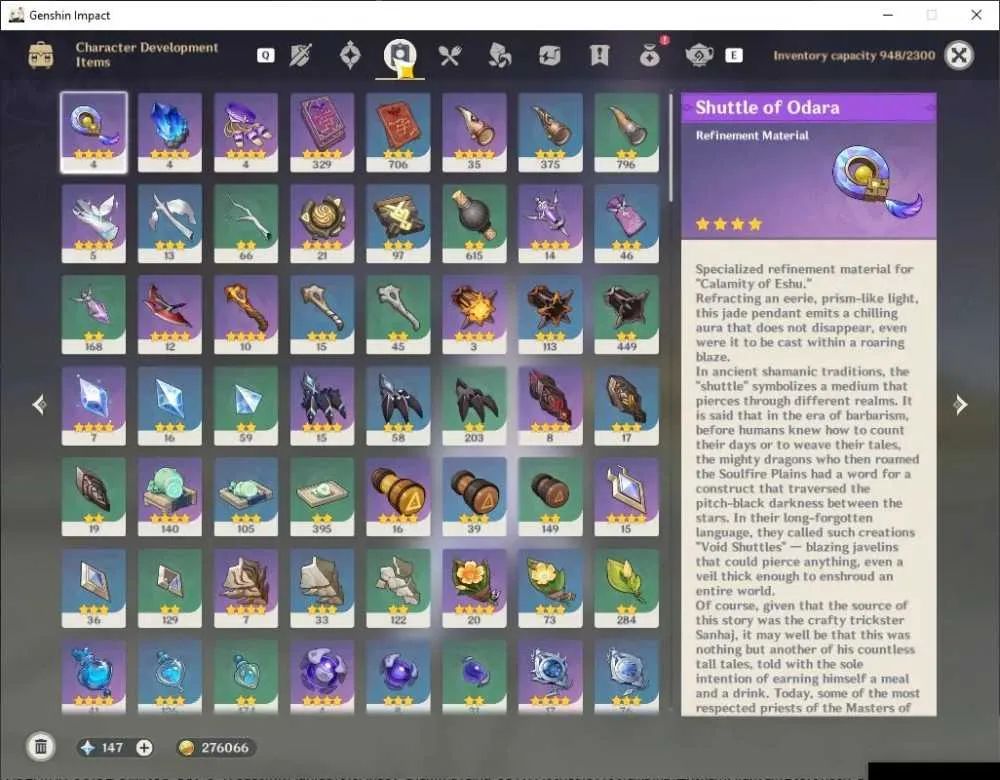Viewport: 1000px width, 780px height.
Task: Click the Shuttle of Odara title
Action: 767,108
